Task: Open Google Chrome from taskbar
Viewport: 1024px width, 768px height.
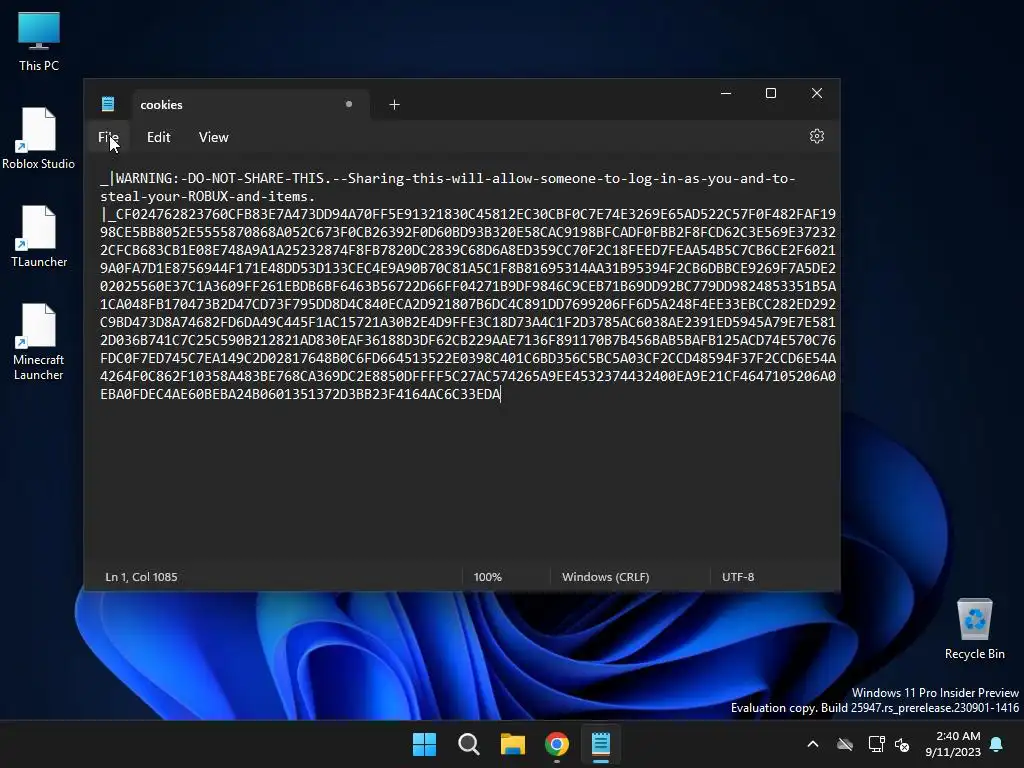Action: (x=556, y=744)
